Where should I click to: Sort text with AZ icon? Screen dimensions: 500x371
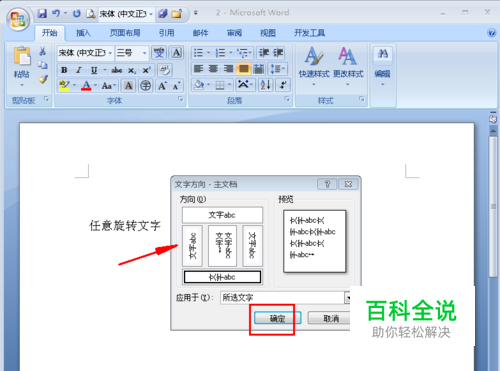coord(266,85)
